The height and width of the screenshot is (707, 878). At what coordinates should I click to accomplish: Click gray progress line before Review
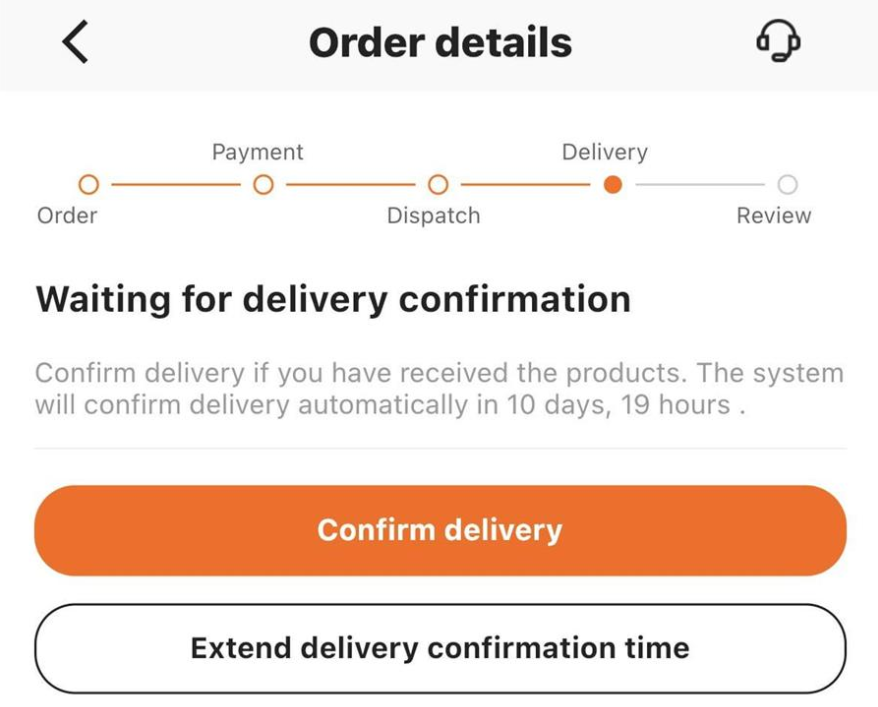(700, 185)
